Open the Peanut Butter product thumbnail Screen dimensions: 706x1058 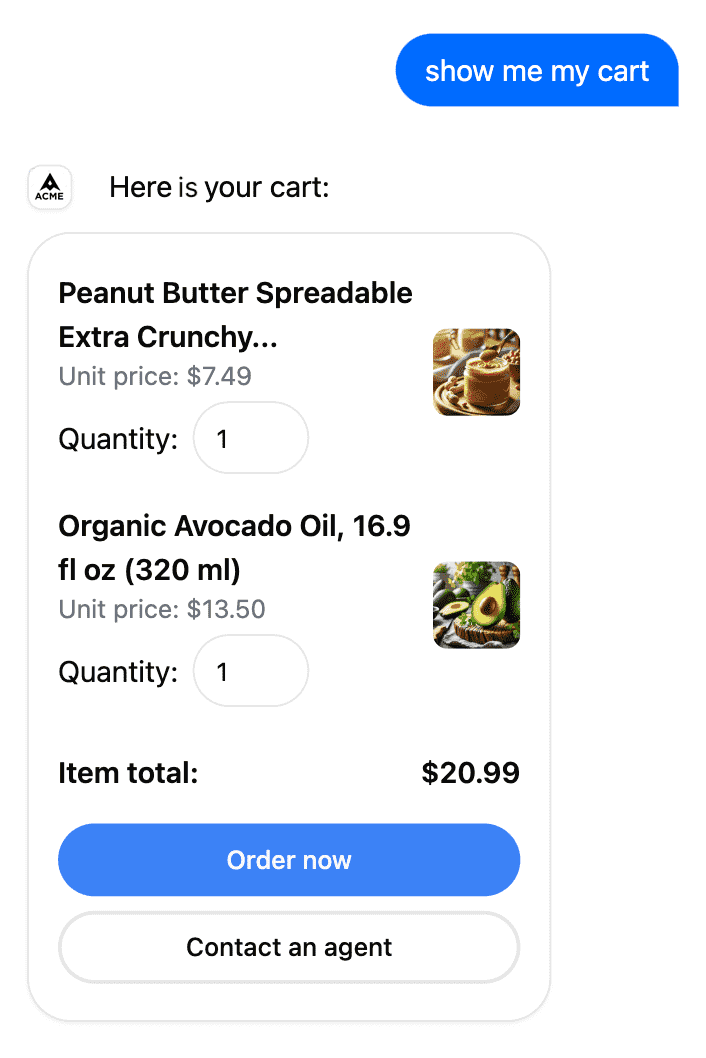coord(476,372)
